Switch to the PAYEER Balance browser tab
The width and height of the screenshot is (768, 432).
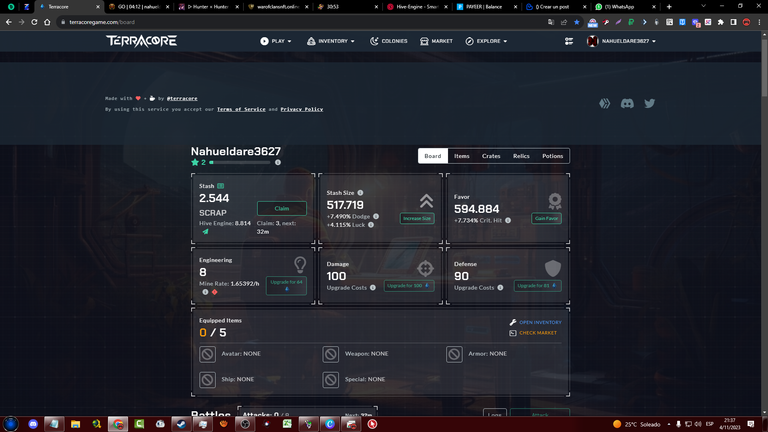coord(485,7)
